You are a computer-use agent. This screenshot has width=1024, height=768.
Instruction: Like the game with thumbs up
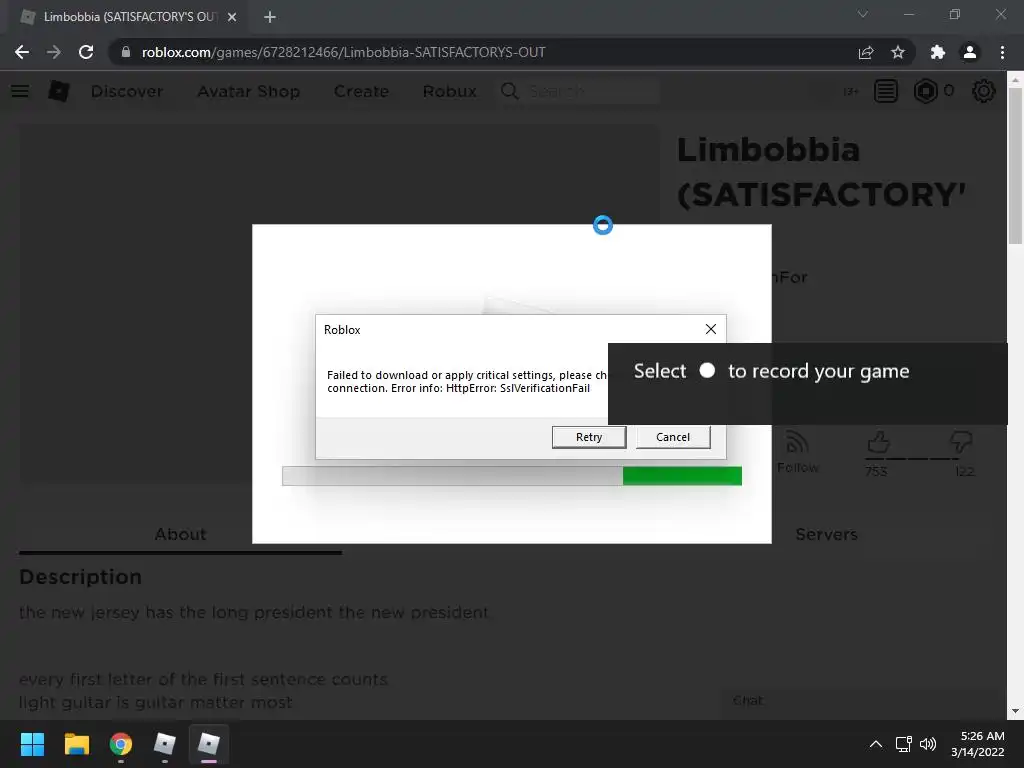[878, 443]
